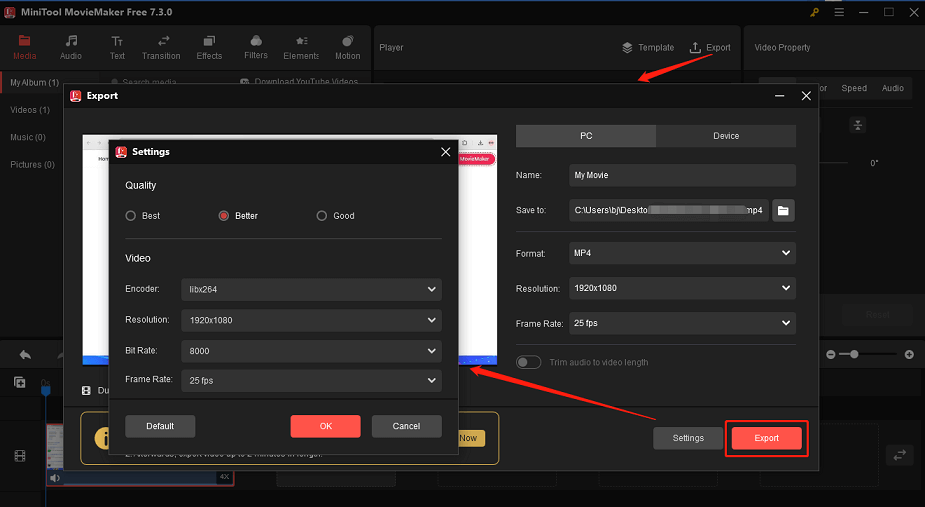Click the Name field containing My Movie
The height and width of the screenshot is (507, 925).
pyautogui.click(x=682, y=175)
